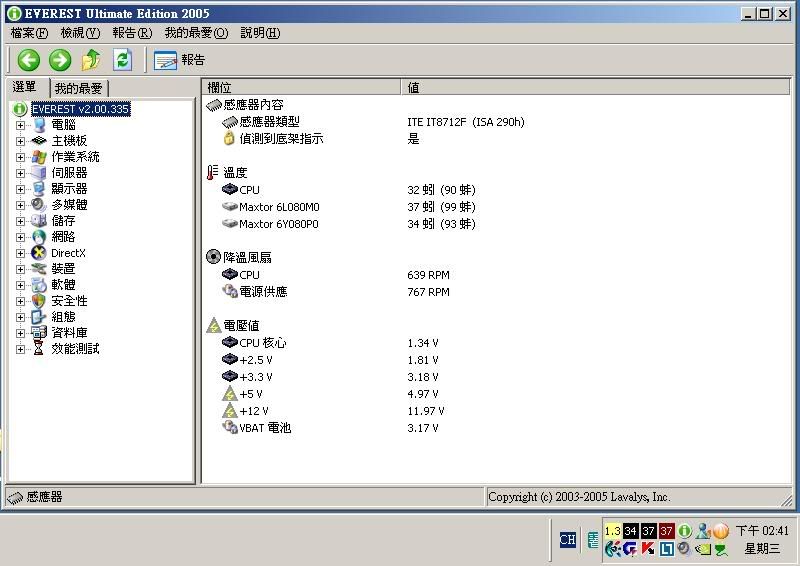Select the EVEREST v2.00.335 root node
The width and height of the screenshot is (800, 566).
pos(81,109)
